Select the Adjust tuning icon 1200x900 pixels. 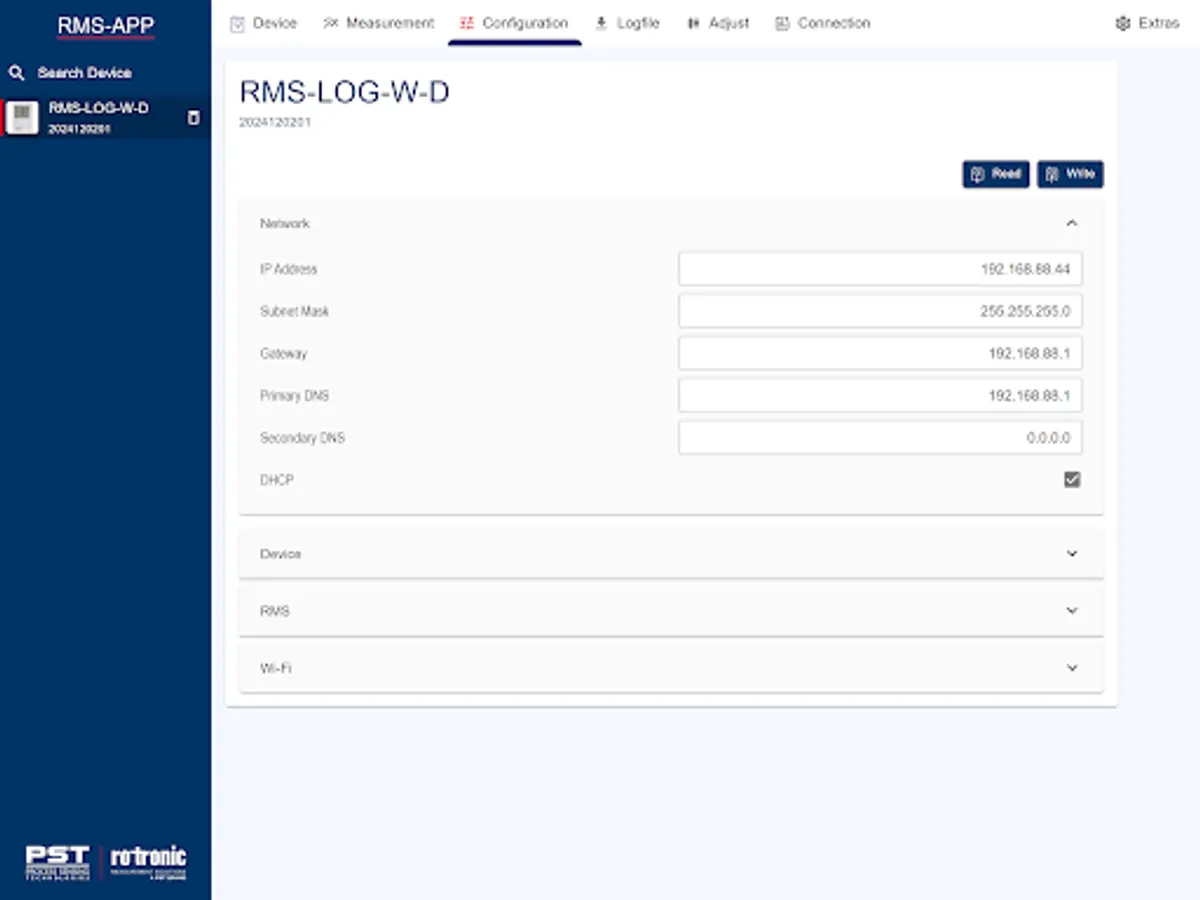click(694, 22)
